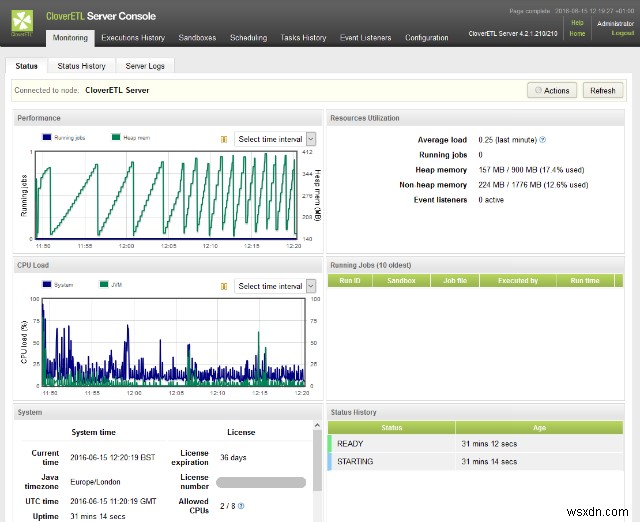Click the pause icon in CPU Load panel
The height and width of the screenshot is (522, 640).
pyautogui.click(x=224, y=286)
